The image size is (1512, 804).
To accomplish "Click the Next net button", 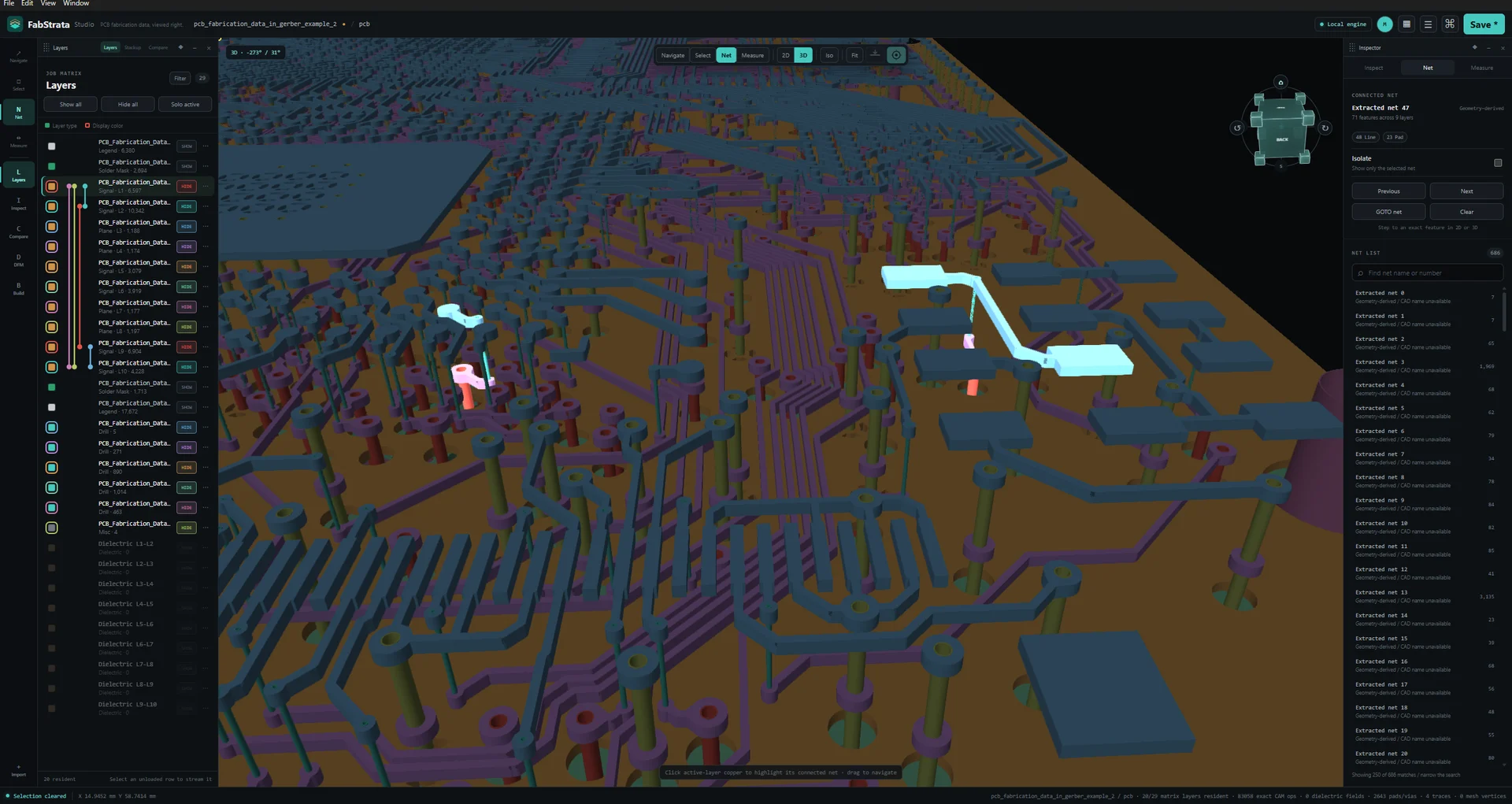I will click(1466, 191).
